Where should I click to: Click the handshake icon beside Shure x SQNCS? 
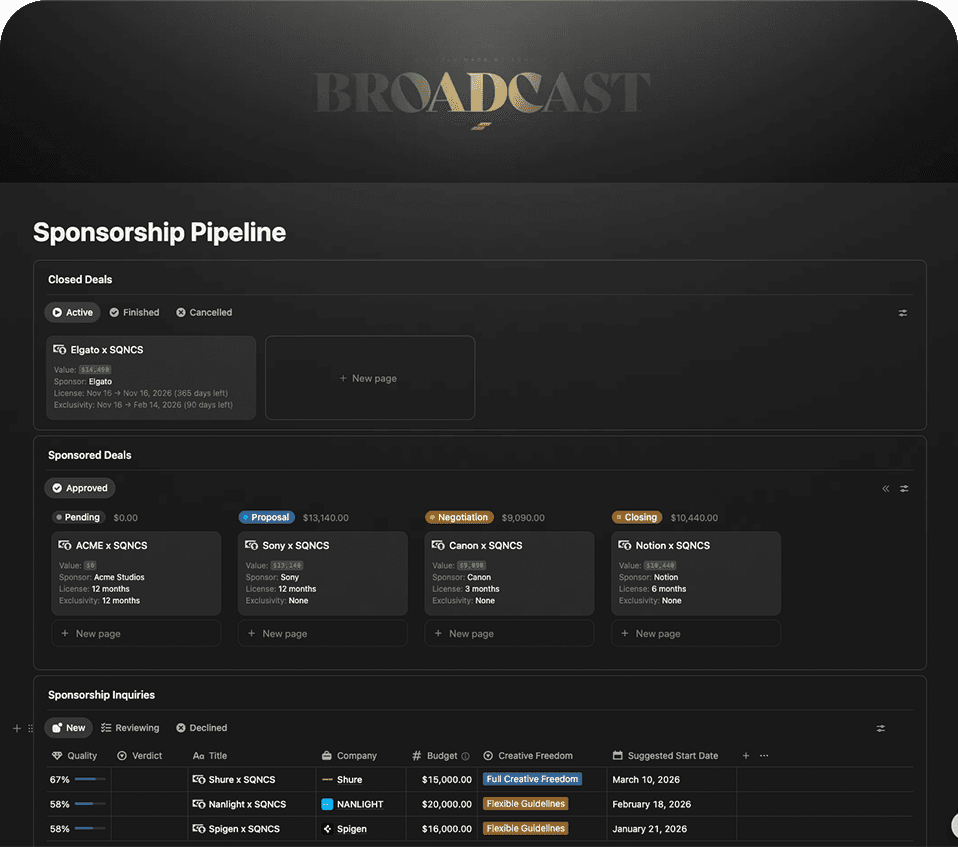pos(199,780)
